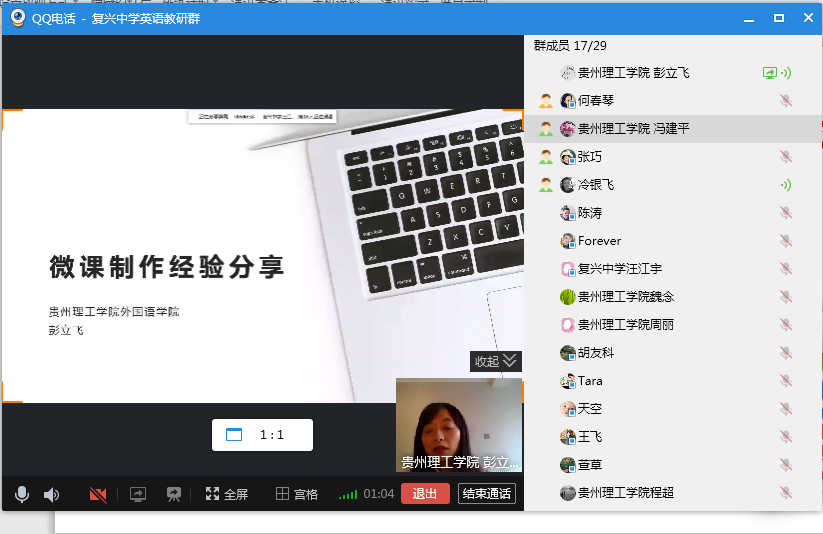Click the green signal strength bars

(348, 494)
